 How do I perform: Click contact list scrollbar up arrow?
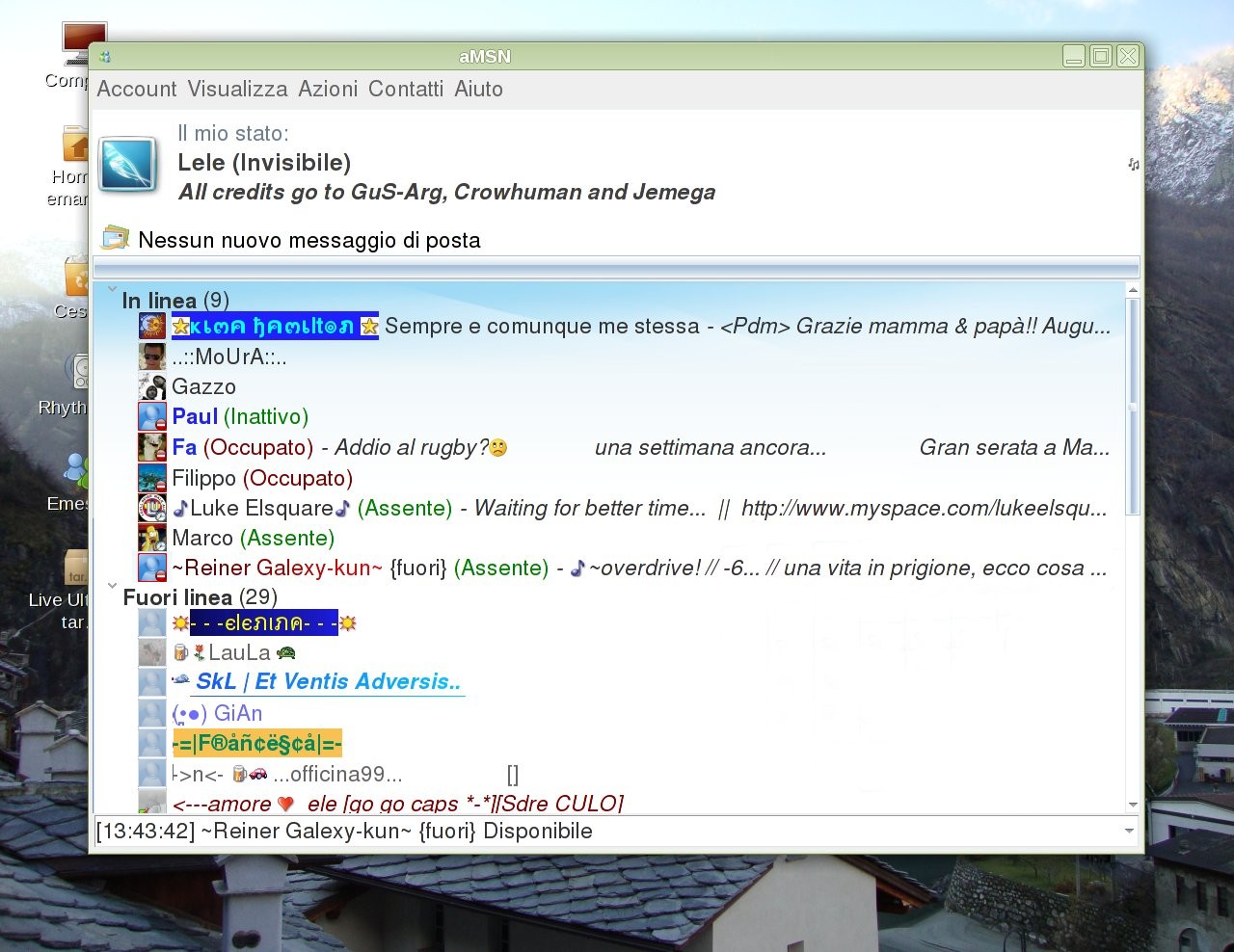click(x=1133, y=289)
